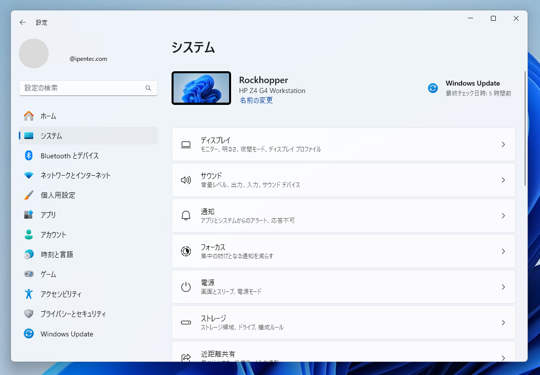Screen dimensions: 540x375
Task: Select アプリ in the sidebar
Action: click(88, 215)
